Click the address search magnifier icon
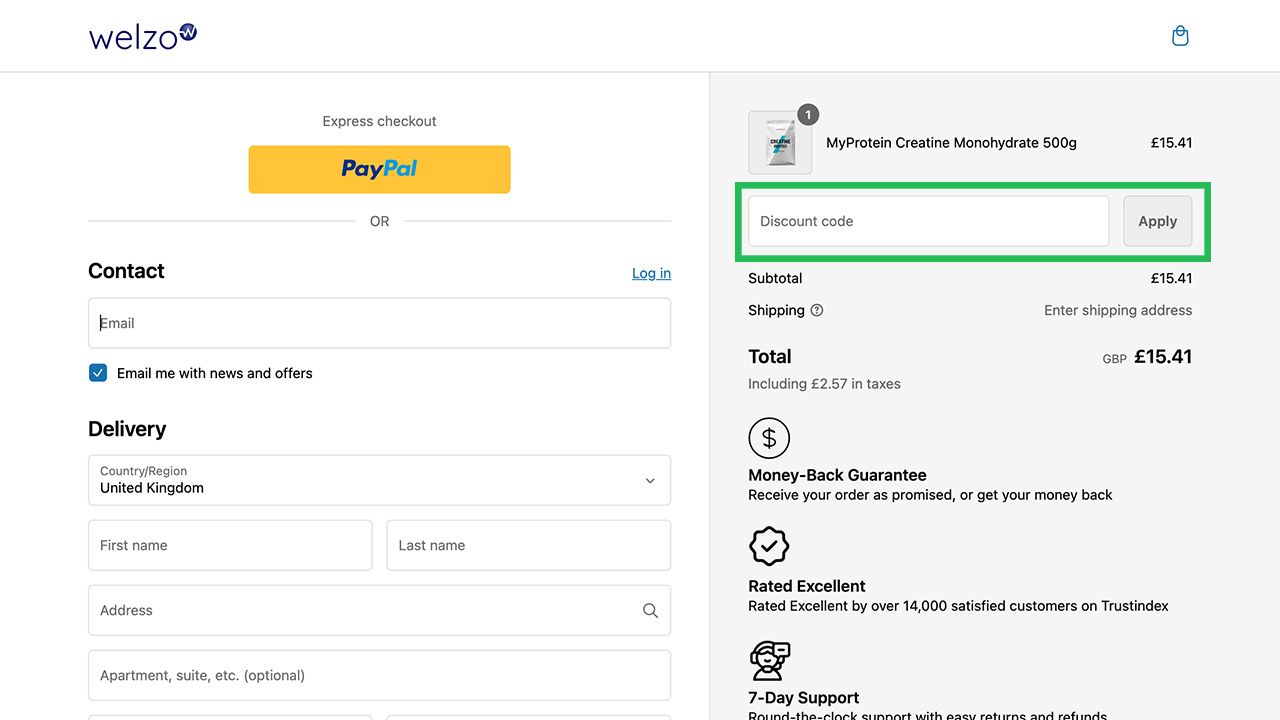 [x=650, y=610]
